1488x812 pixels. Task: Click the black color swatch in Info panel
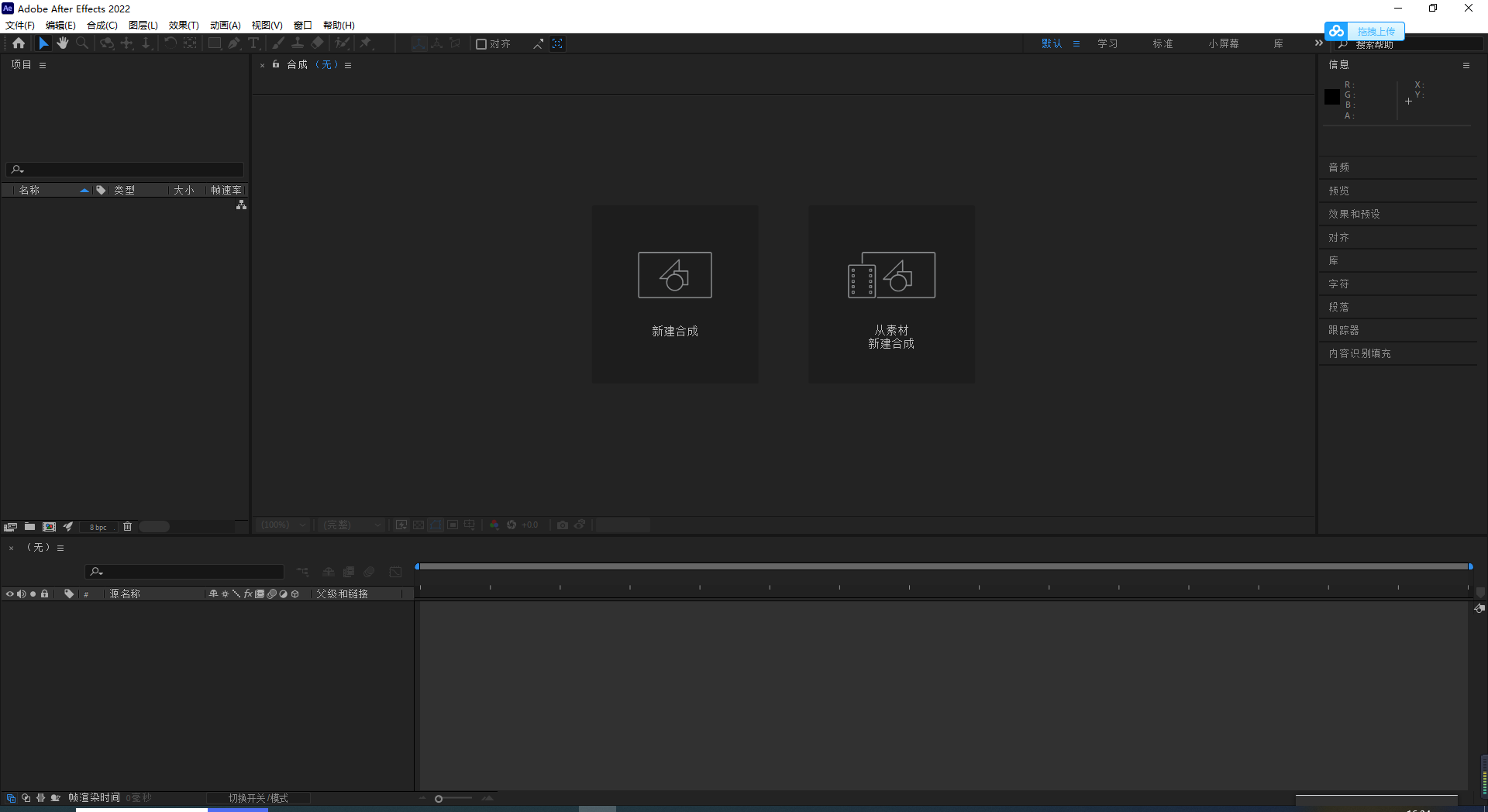pyautogui.click(x=1332, y=97)
